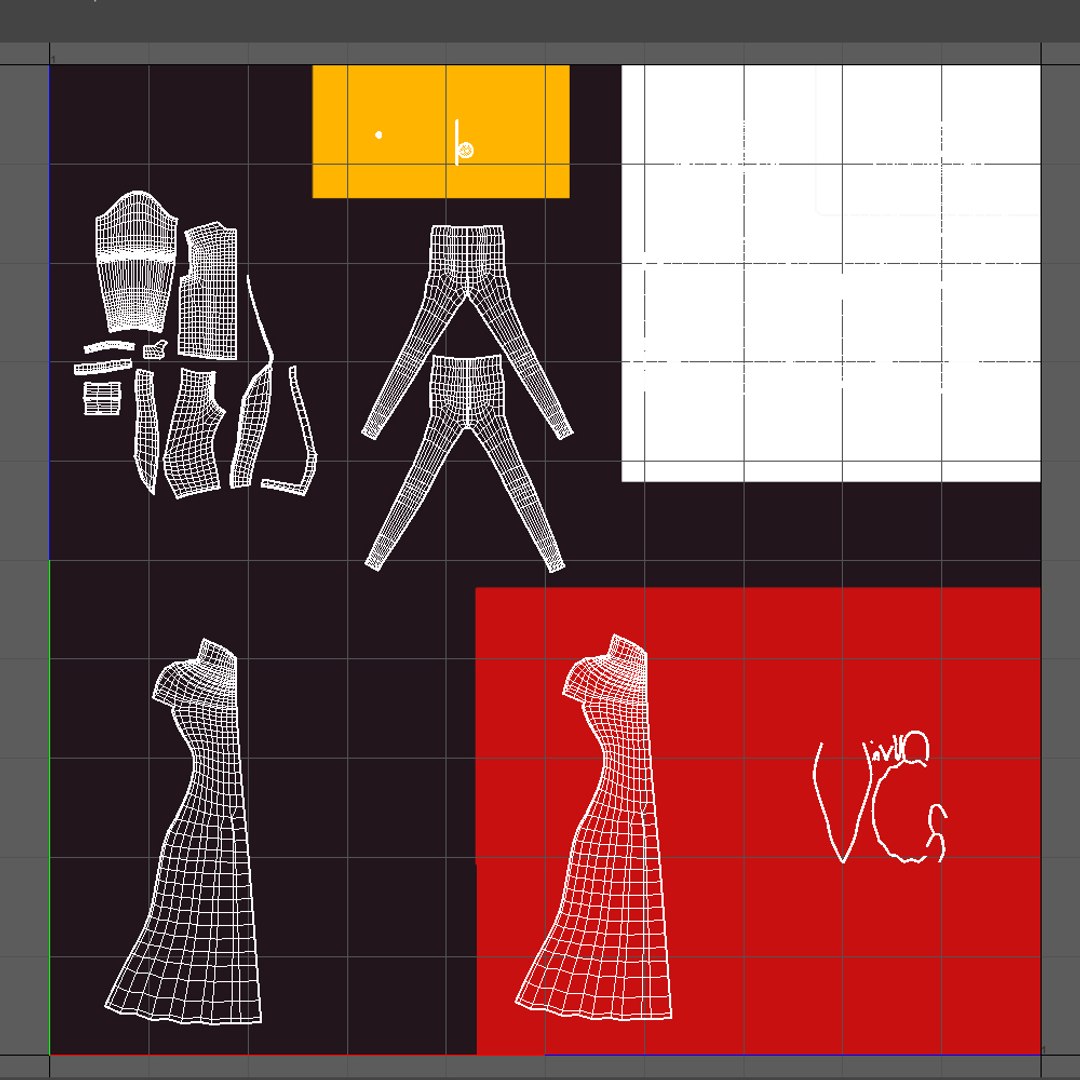Select the rounded sleeve UV shell
Screen dimensions: 1080x1080
136,262
